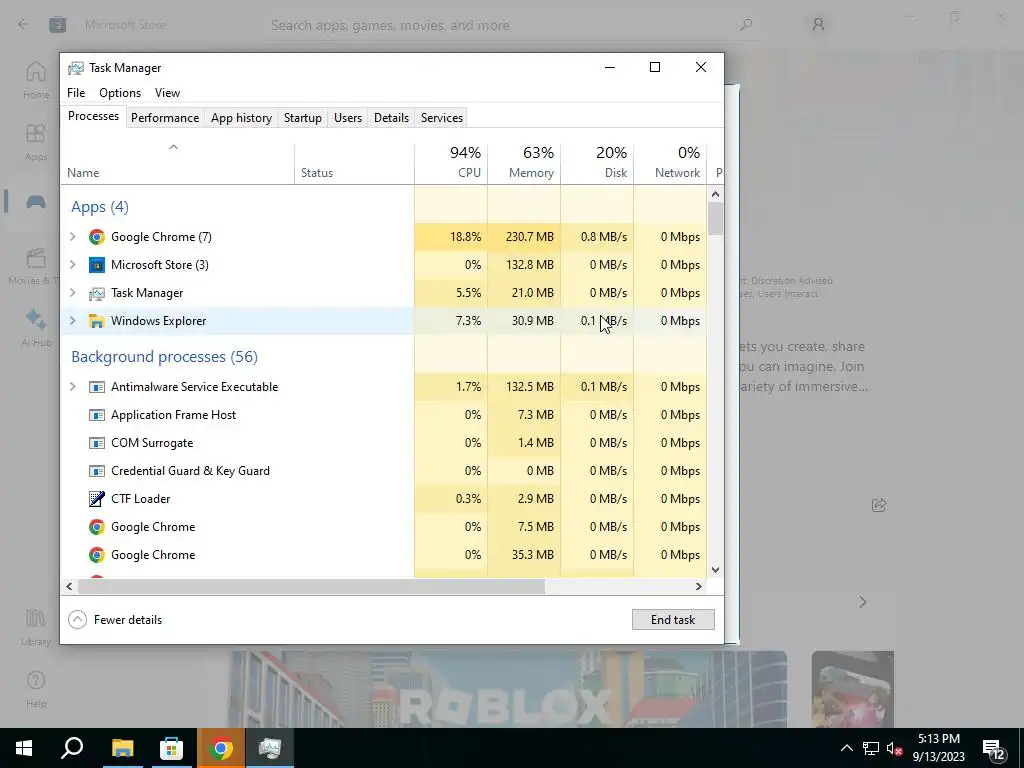1024x768 pixels.
Task: Open the View menu
Action: (167, 93)
